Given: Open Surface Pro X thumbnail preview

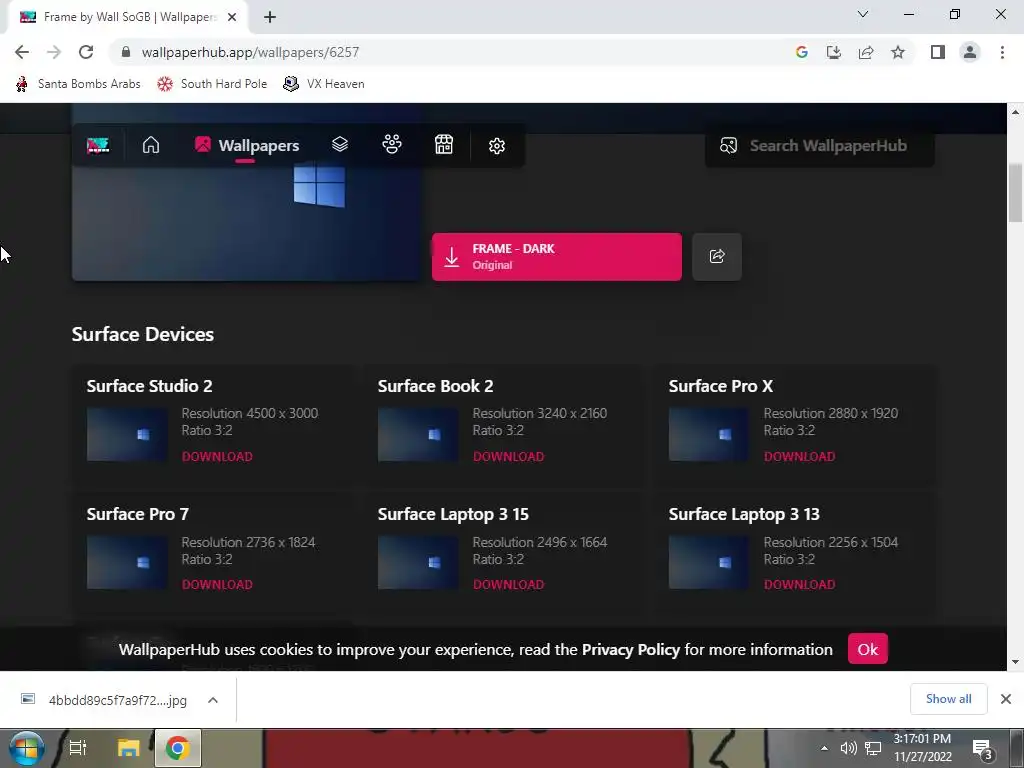Looking at the screenshot, I should tap(709, 434).
